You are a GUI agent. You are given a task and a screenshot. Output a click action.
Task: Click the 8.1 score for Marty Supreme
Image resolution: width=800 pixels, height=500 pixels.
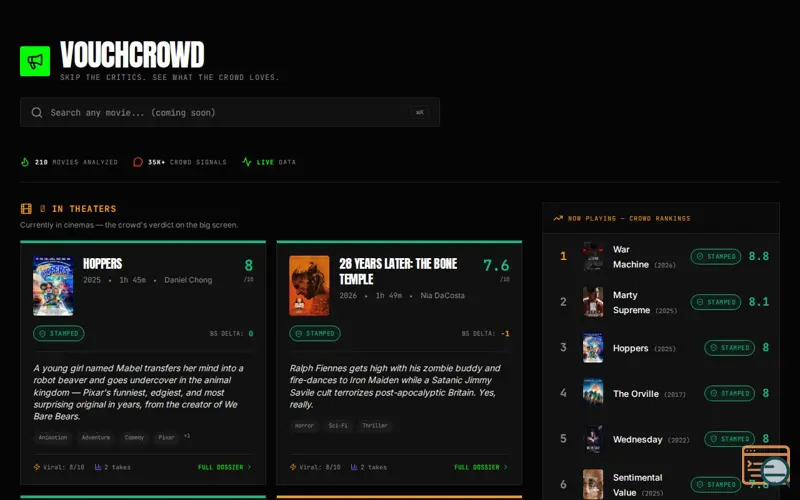(x=759, y=302)
